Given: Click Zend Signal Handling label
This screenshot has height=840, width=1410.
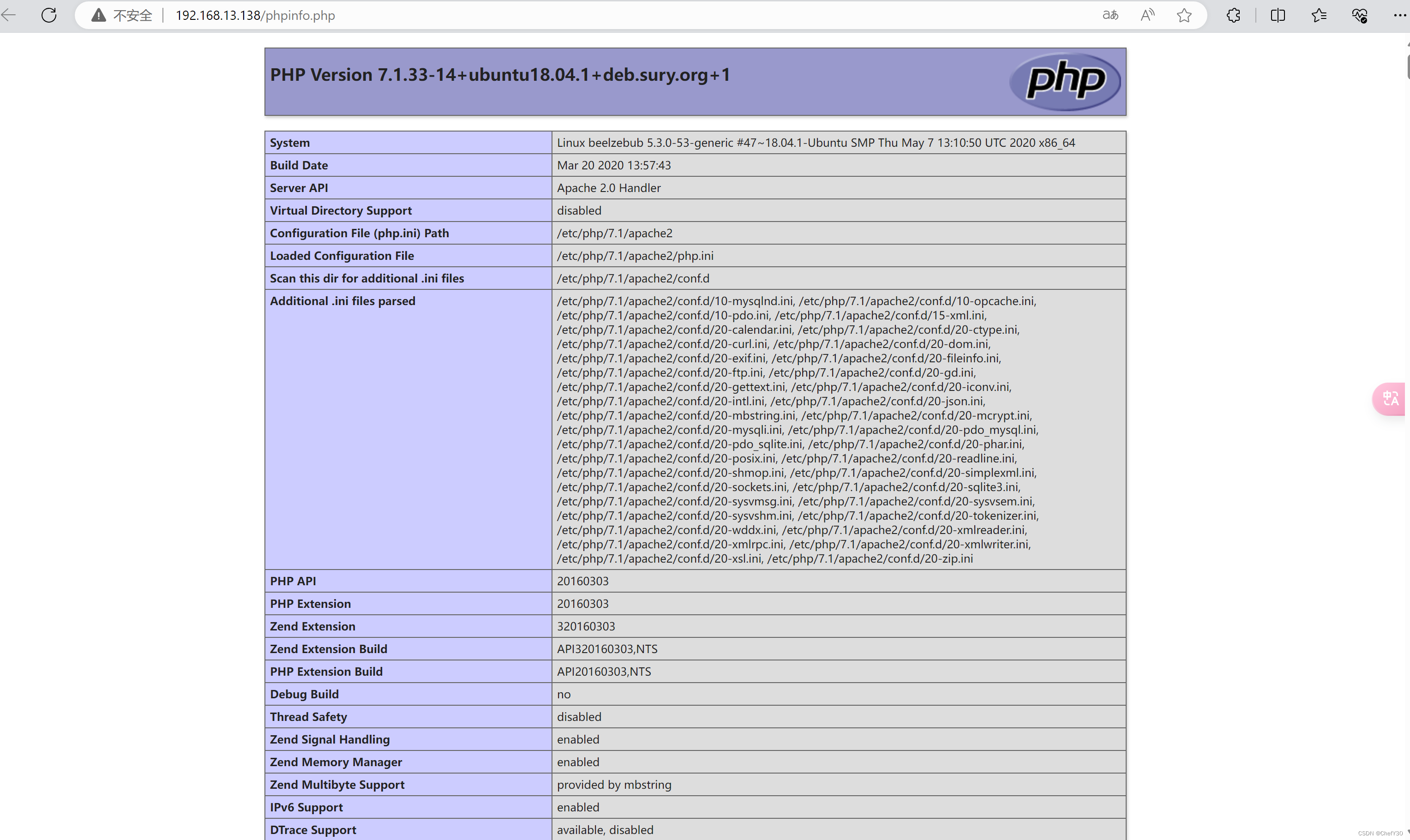Looking at the screenshot, I should pyautogui.click(x=330, y=739).
